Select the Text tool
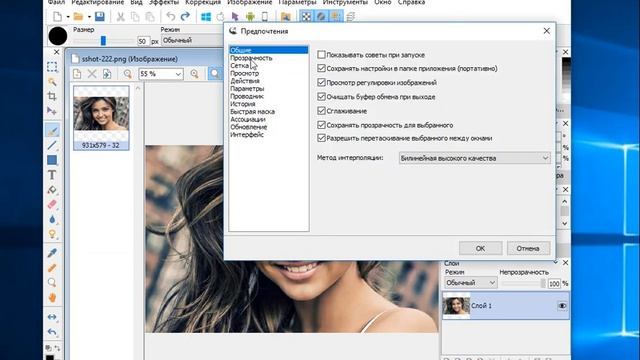640x360 pixels. 52,175
